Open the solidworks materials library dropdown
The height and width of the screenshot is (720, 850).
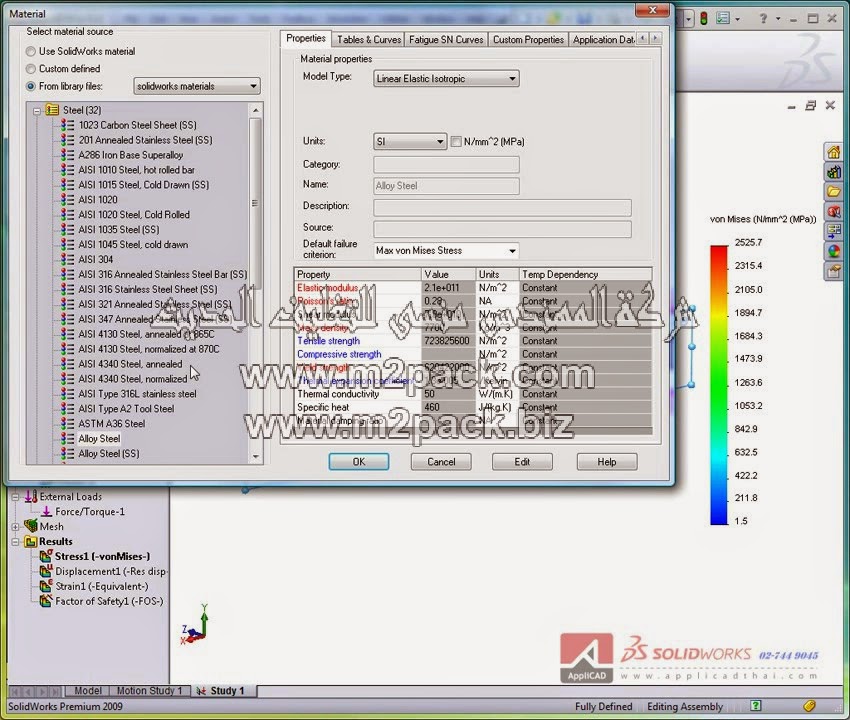click(x=197, y=86)
